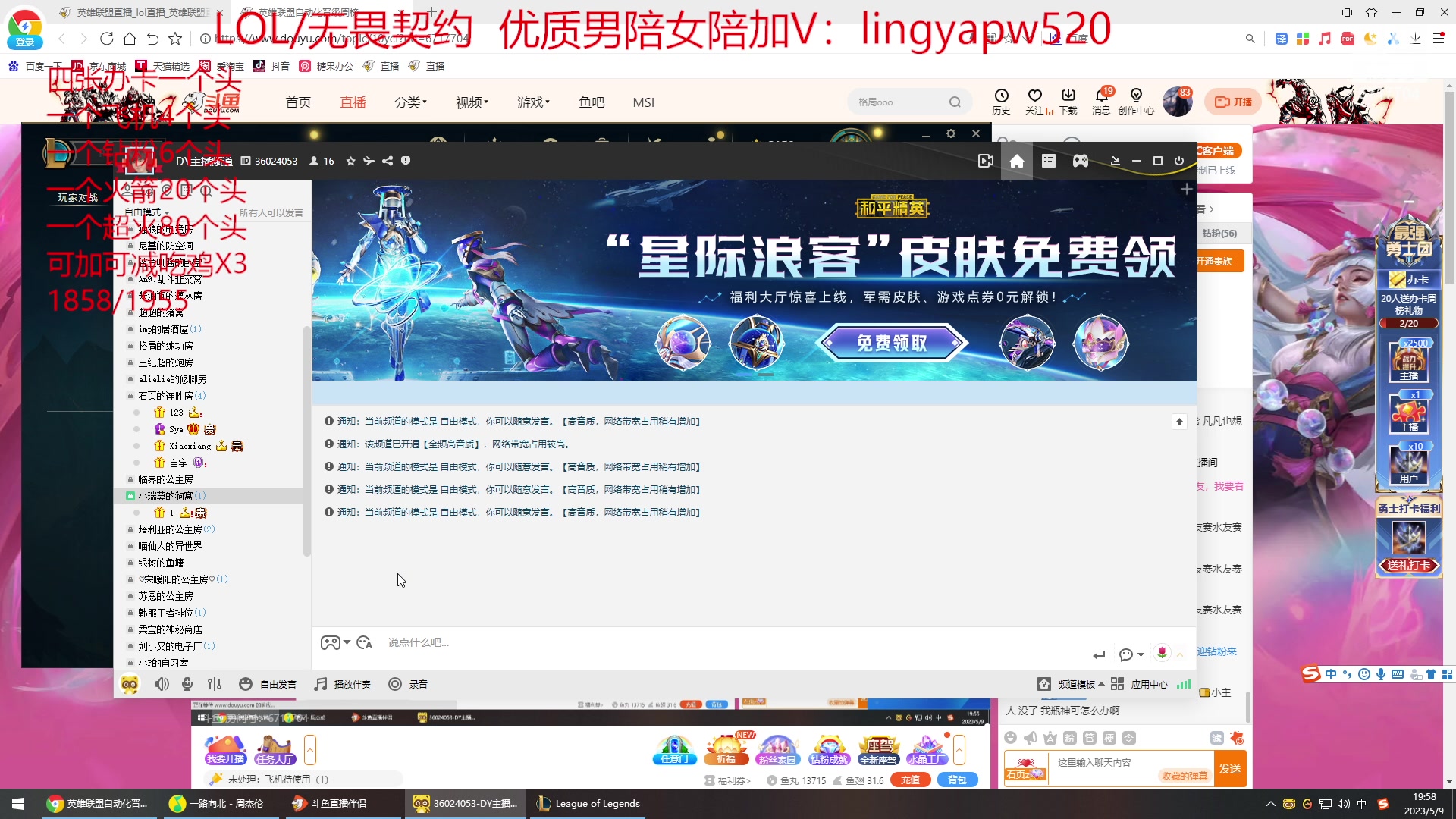Open League of Legends in taskbar
1456x819 pixels.
[588, 803]
